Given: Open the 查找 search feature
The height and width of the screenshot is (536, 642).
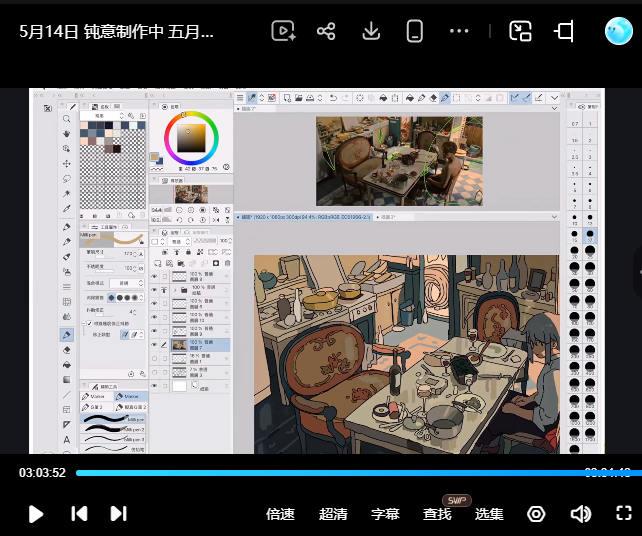Looking at the screenshot, I should [437, 514].
